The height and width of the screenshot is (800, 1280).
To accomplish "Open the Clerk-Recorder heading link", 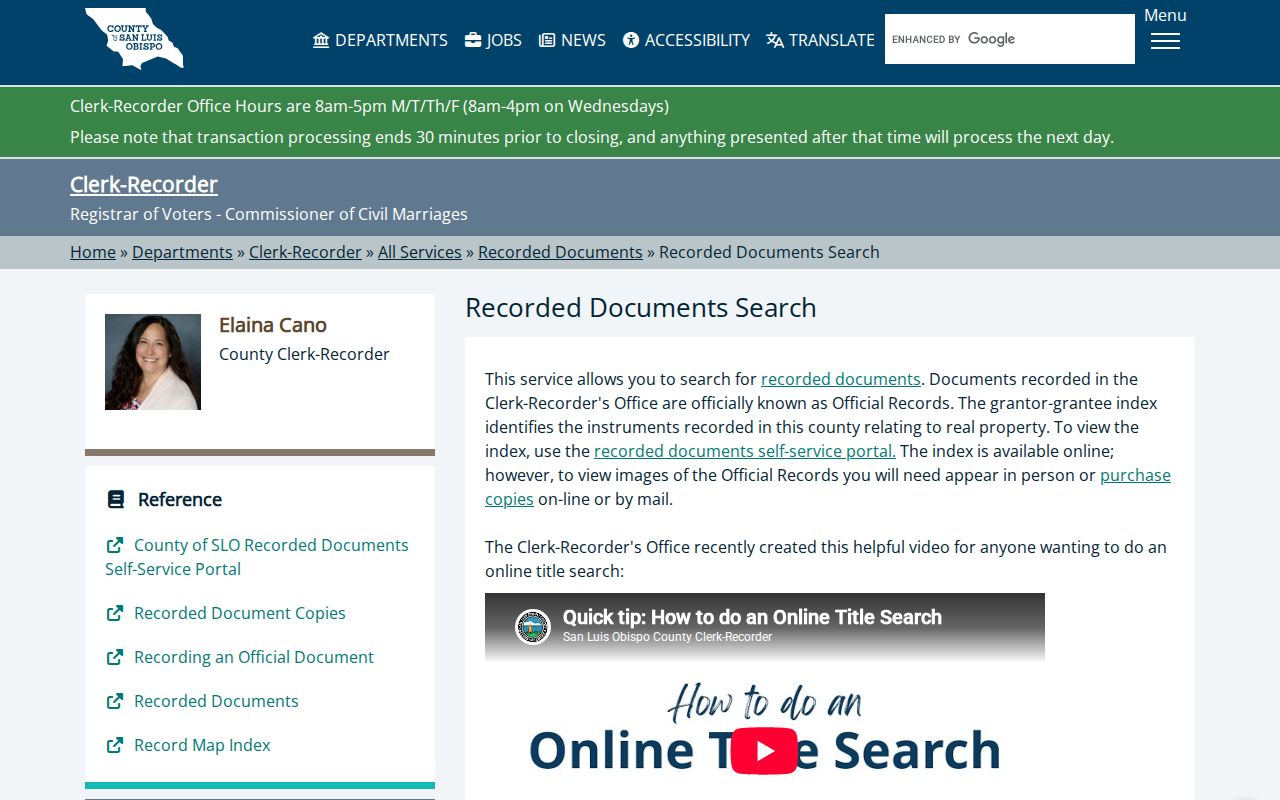I will point(144,184).
